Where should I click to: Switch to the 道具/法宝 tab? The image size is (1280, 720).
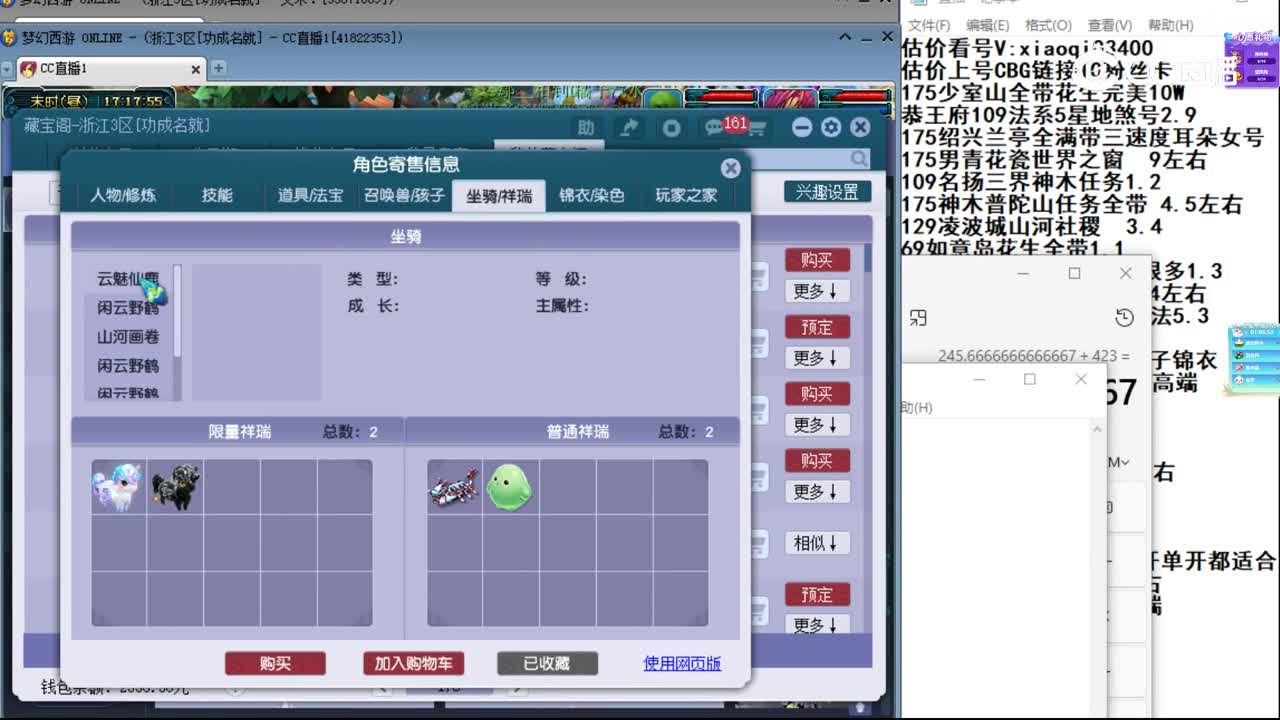click(x=310, y=195)
